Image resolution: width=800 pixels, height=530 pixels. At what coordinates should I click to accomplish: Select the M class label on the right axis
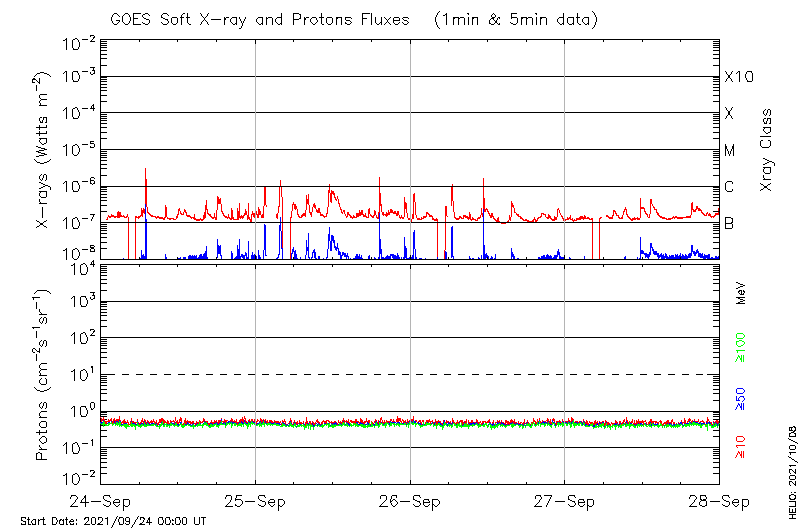[730, 151]
